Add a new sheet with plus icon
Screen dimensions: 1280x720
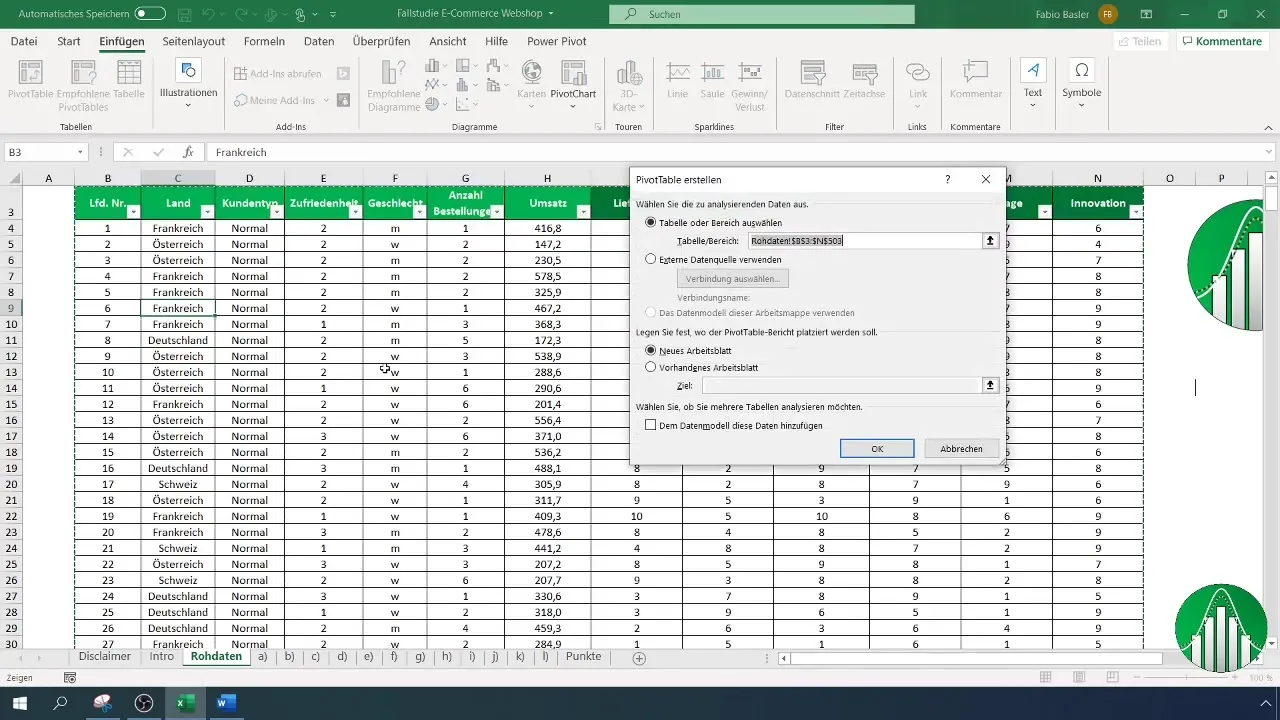pyautogui.click(x=639, y=658)
